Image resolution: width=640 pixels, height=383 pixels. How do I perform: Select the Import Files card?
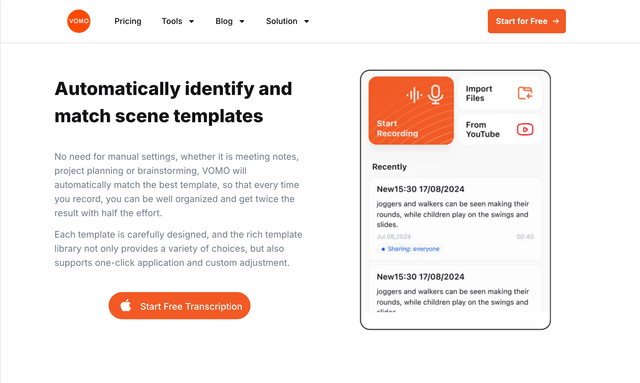500,94
